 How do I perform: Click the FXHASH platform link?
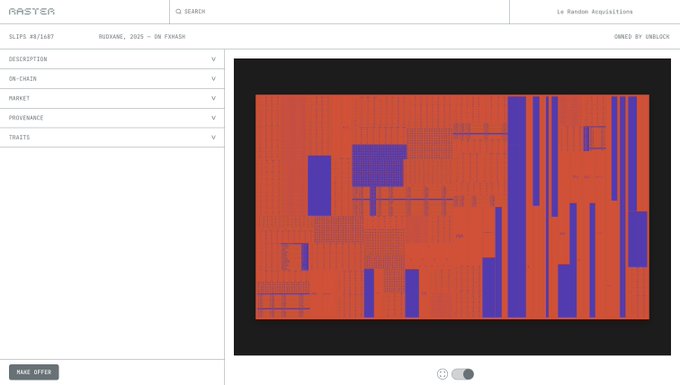(175, 37)
